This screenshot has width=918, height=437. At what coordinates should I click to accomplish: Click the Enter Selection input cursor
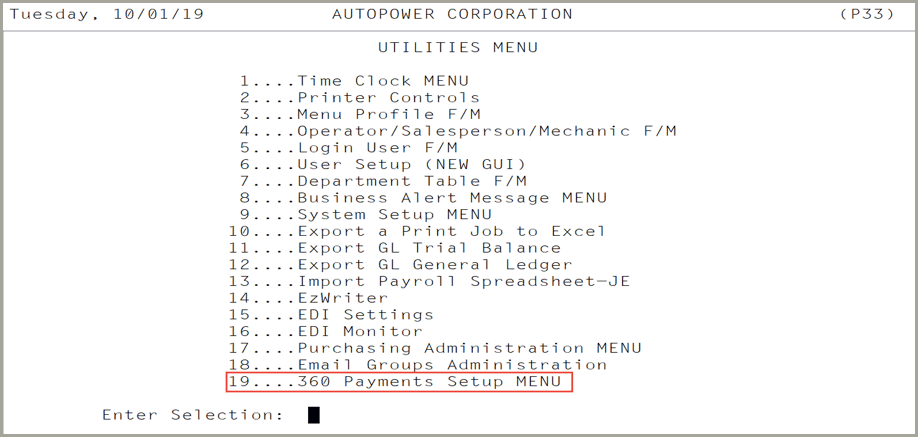pyautogui.click(x=314, y=415)
